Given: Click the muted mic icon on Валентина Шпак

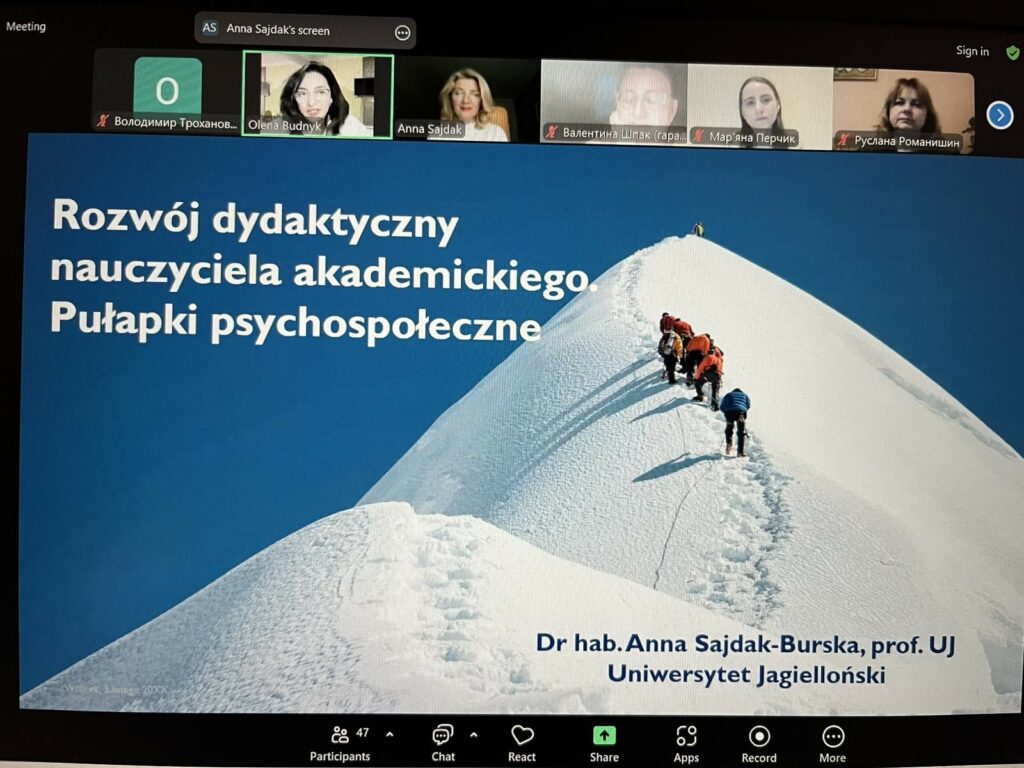Looking at the screenshot, I should [x=551, y=133].
